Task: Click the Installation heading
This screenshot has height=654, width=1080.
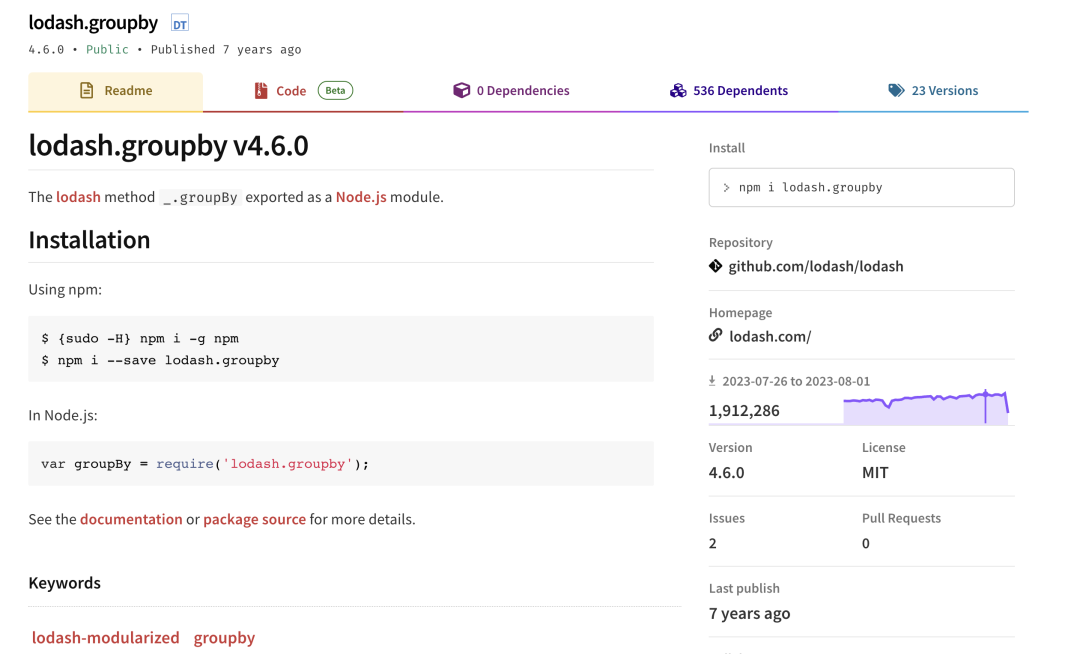Action: point(89,240)
